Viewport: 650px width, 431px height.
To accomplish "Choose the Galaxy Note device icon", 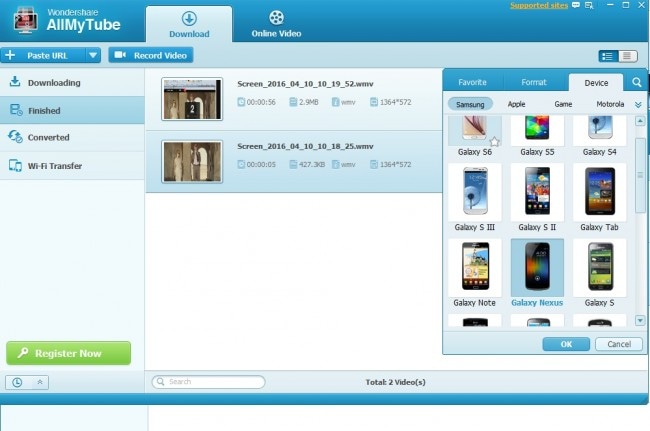I will pos(475,266).
